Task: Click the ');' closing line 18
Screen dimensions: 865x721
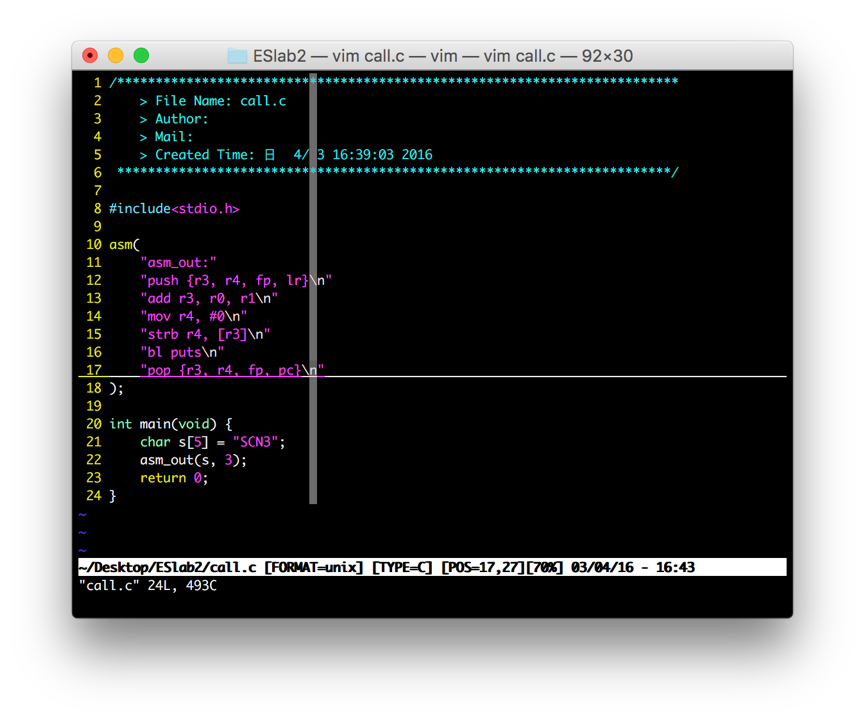Action: pos(116,388)
